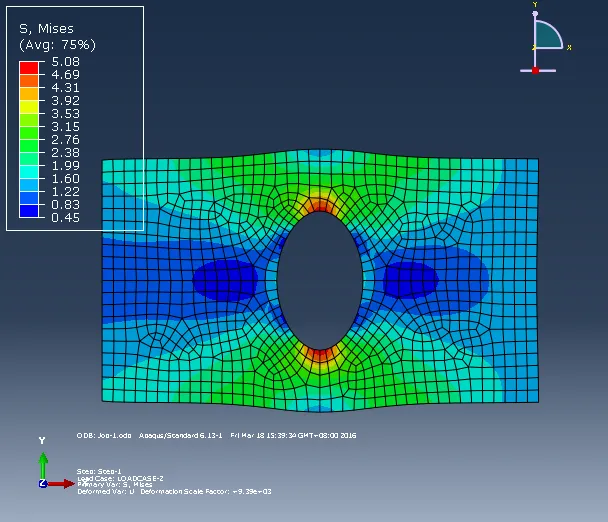
Task: Click the legend value 4.31
Action: click(66, 87)
